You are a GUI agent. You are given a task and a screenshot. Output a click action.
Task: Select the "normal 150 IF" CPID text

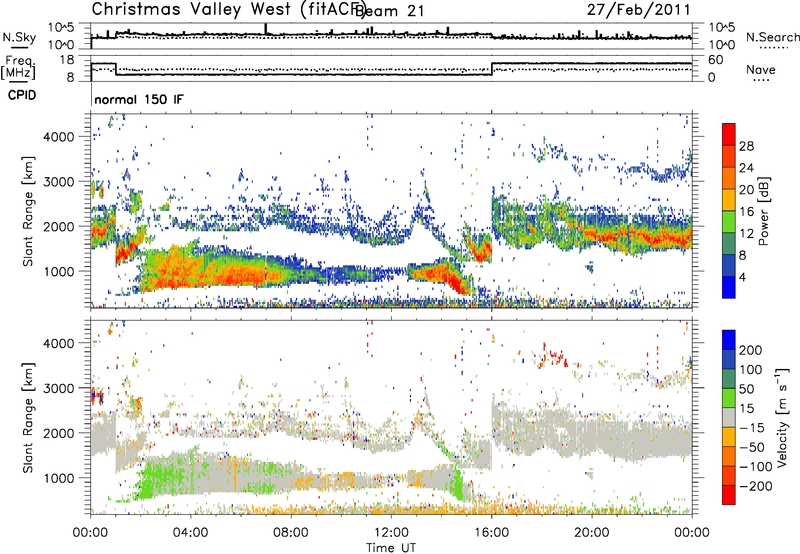[x=138, y=99]
